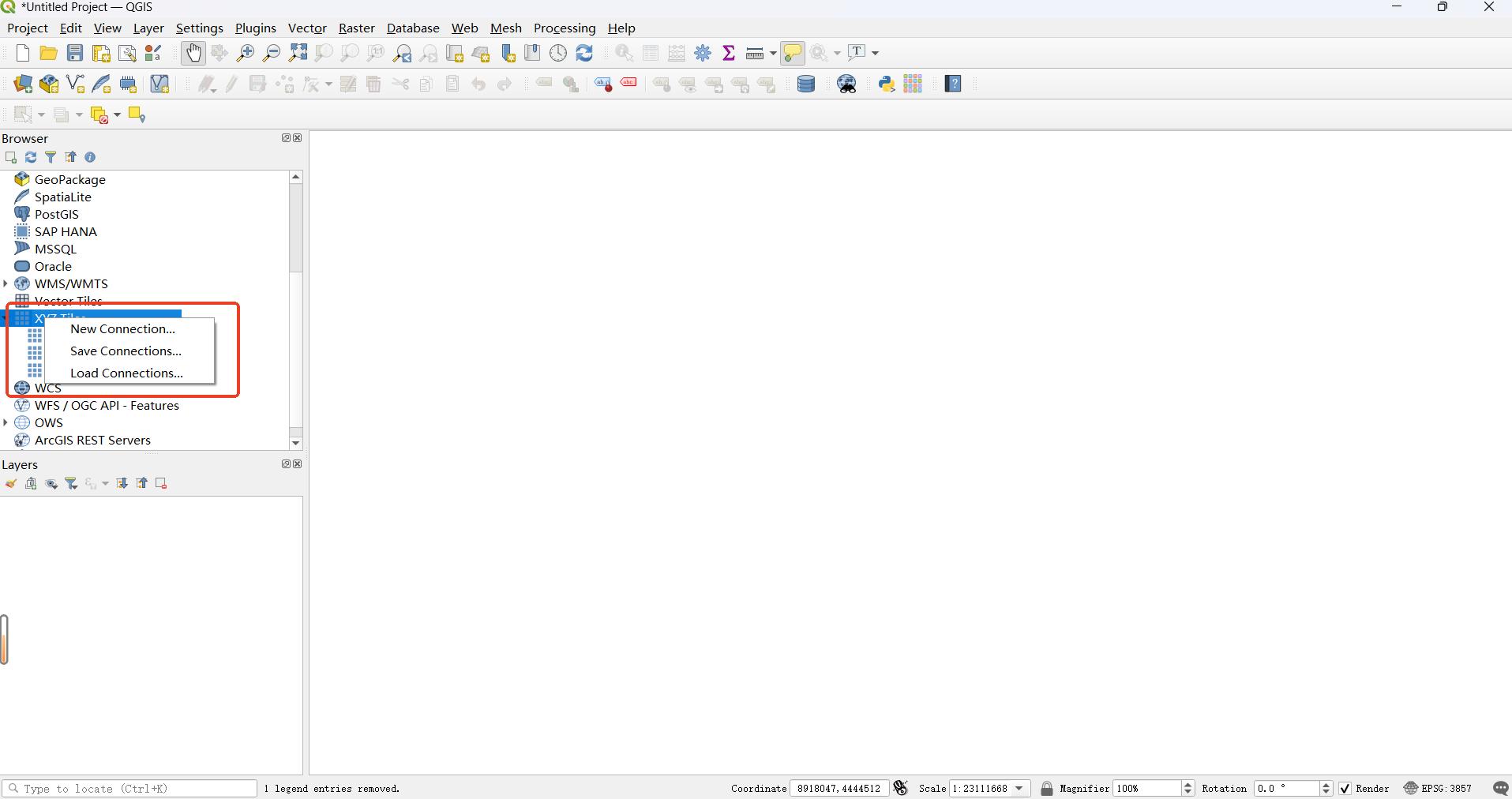Open the Python console
This screenshot has height=799, width=1512.
[x=886, y=84]
